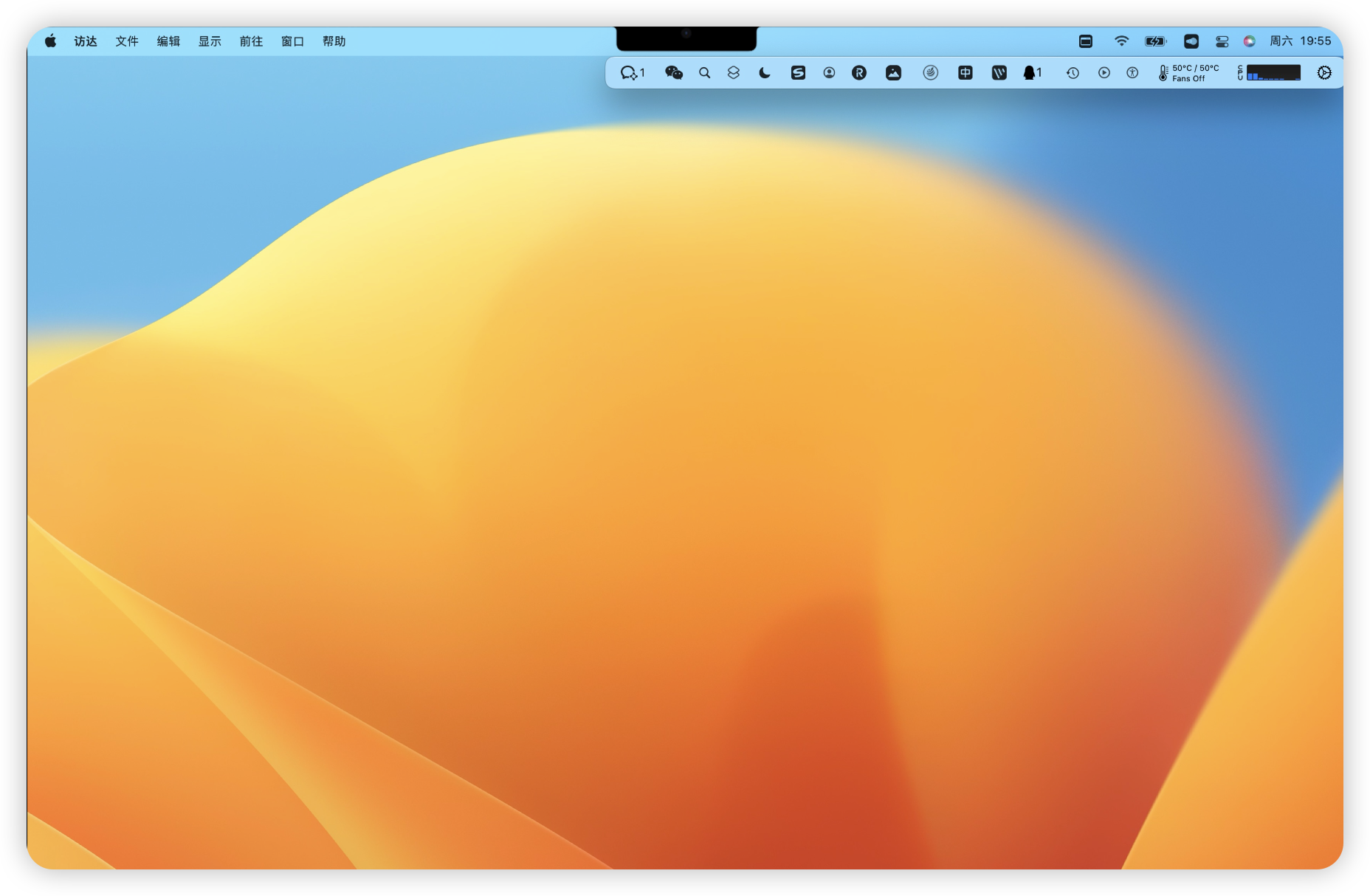
Task: Open the Sogou S input icon
Action: [798, 72]
